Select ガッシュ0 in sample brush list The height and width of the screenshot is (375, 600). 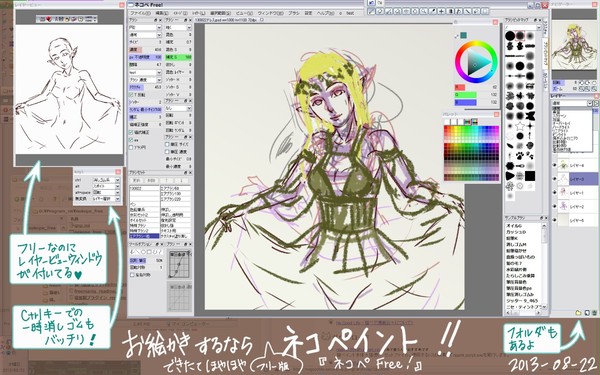point(517,232)
